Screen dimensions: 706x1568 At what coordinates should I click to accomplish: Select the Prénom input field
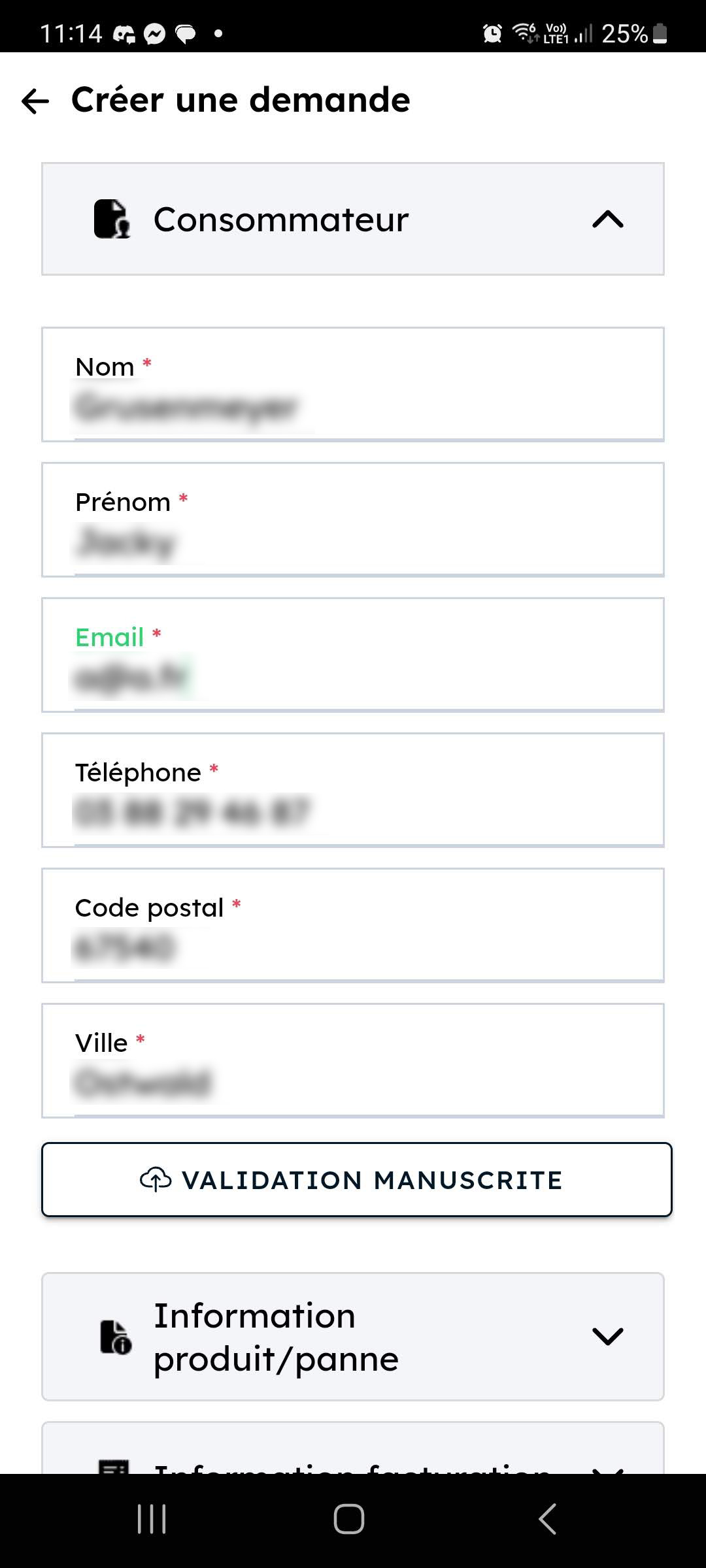pyautogui.click(x=353, y=542)
